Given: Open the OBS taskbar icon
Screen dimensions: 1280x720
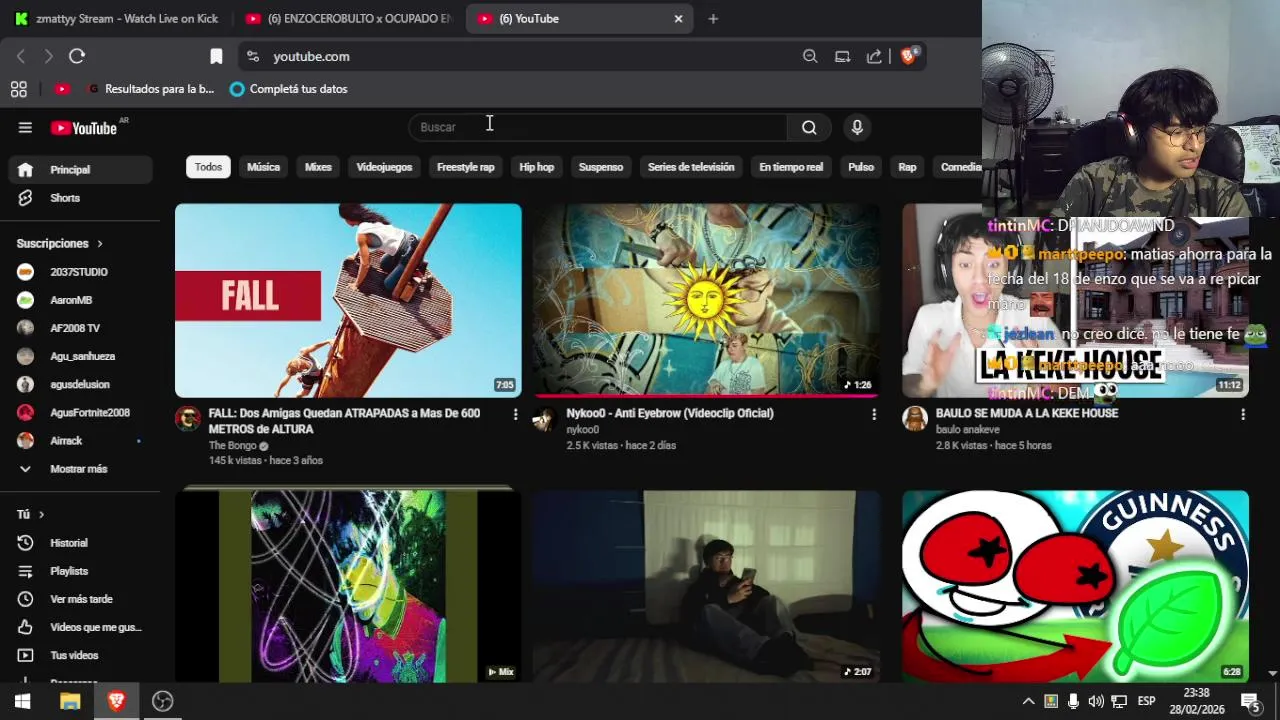Looking at the screenshot, I should coord(163,701).
